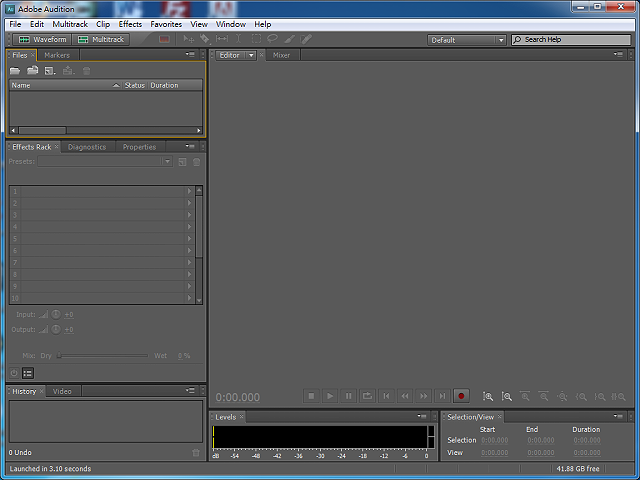This screenshot has width=640, height=480.
Task: Switch to Multitrack view
Action: [101, 39]
